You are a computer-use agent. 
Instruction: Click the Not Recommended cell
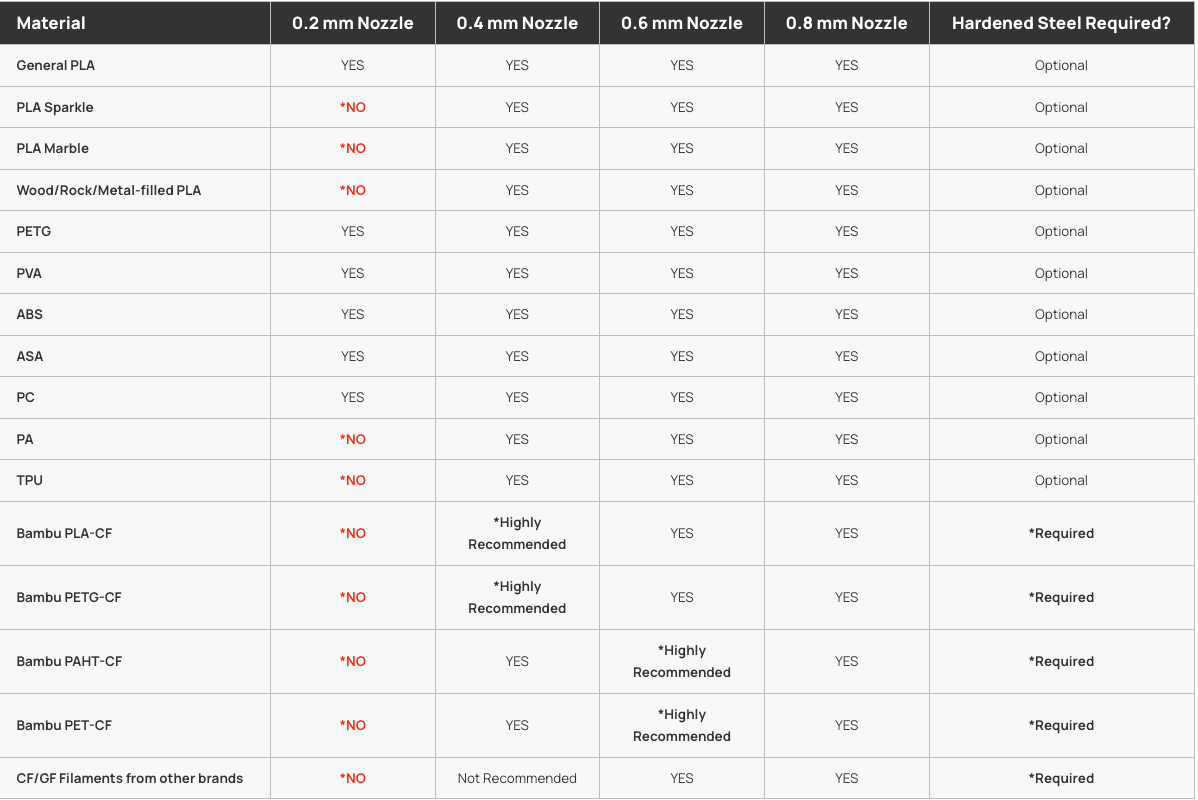[x=517, y=778]
